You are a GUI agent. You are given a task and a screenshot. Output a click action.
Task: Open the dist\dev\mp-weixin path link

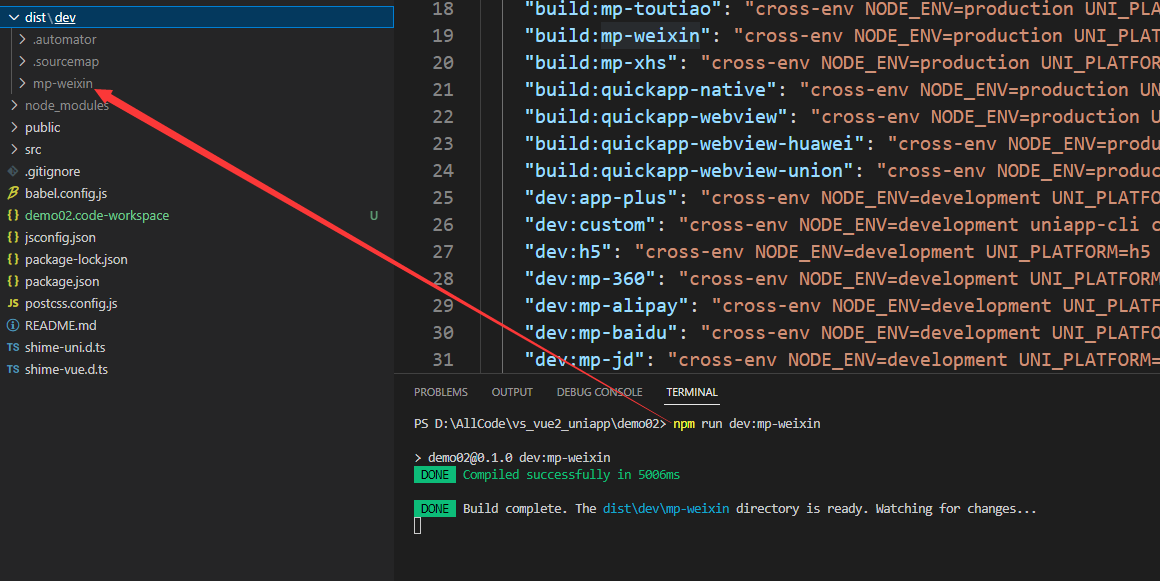click(x=666, y=508)
